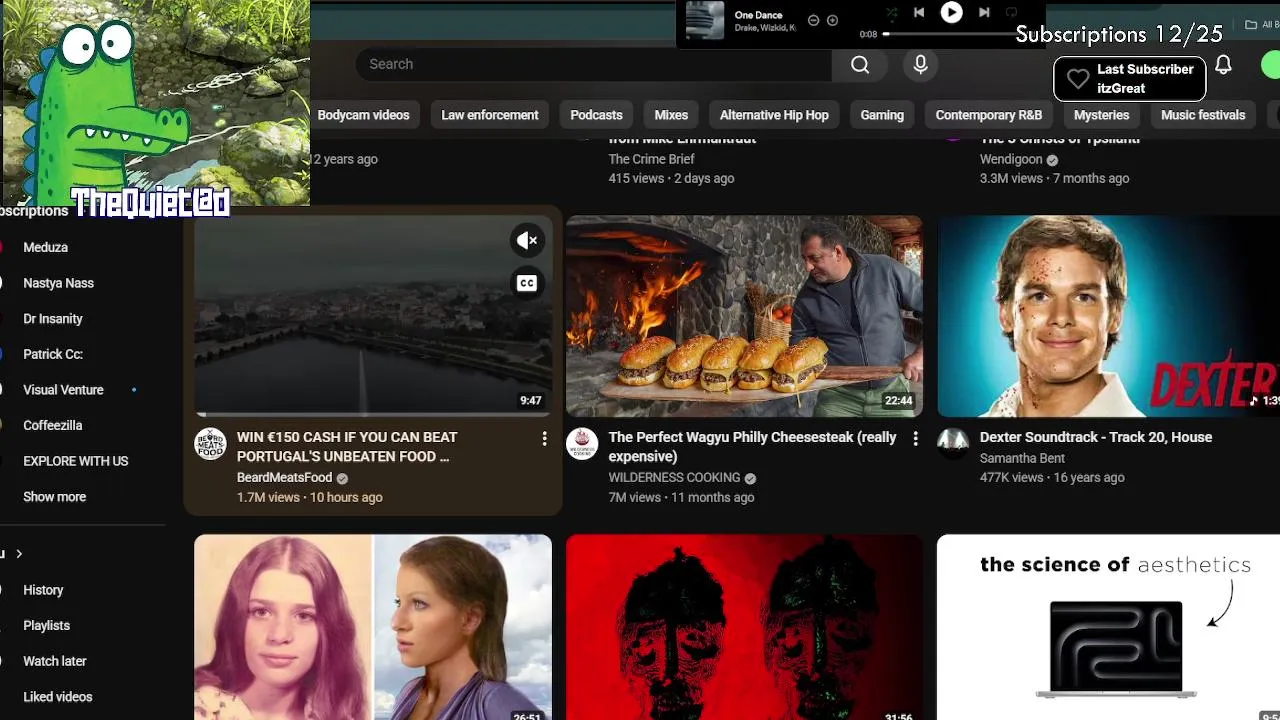
Task: Open options menu for Wagyu Cheesesteak video
Action: pos(915,438)
